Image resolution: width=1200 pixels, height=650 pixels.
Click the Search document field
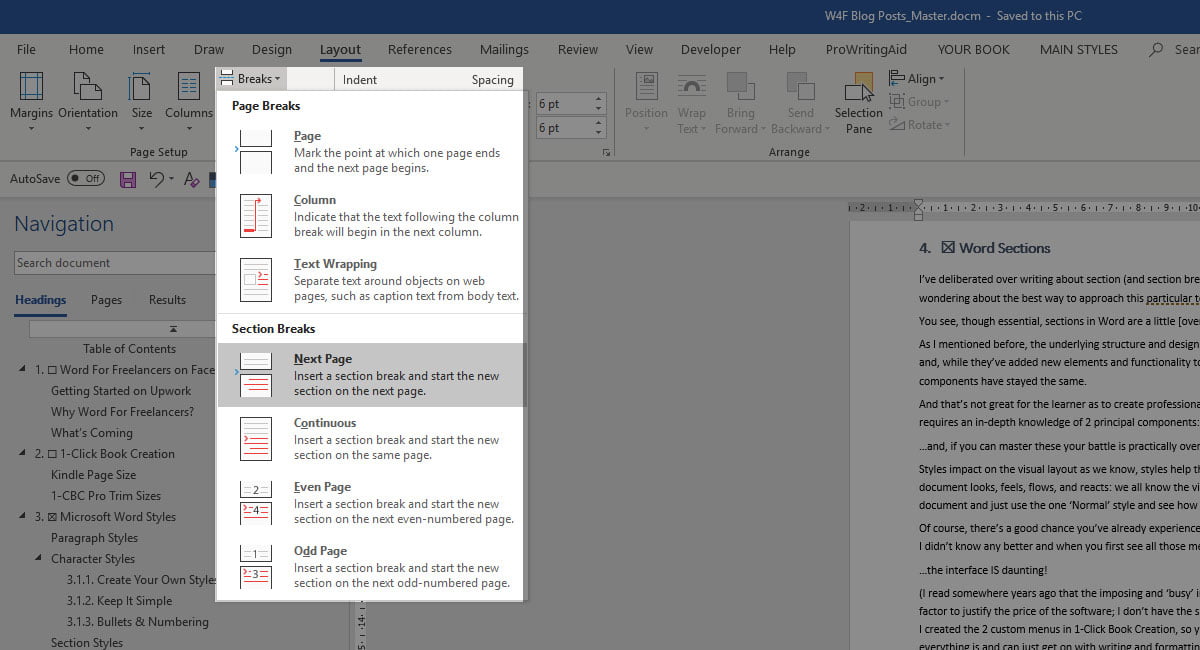pos(115,263)
